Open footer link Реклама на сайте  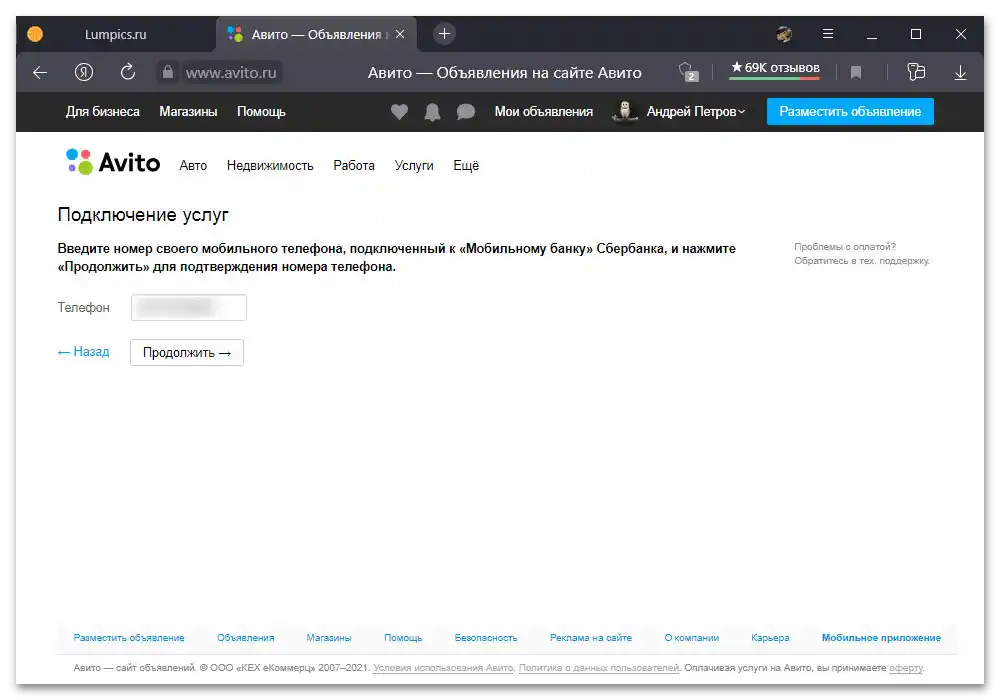click(x=591, y=638)
